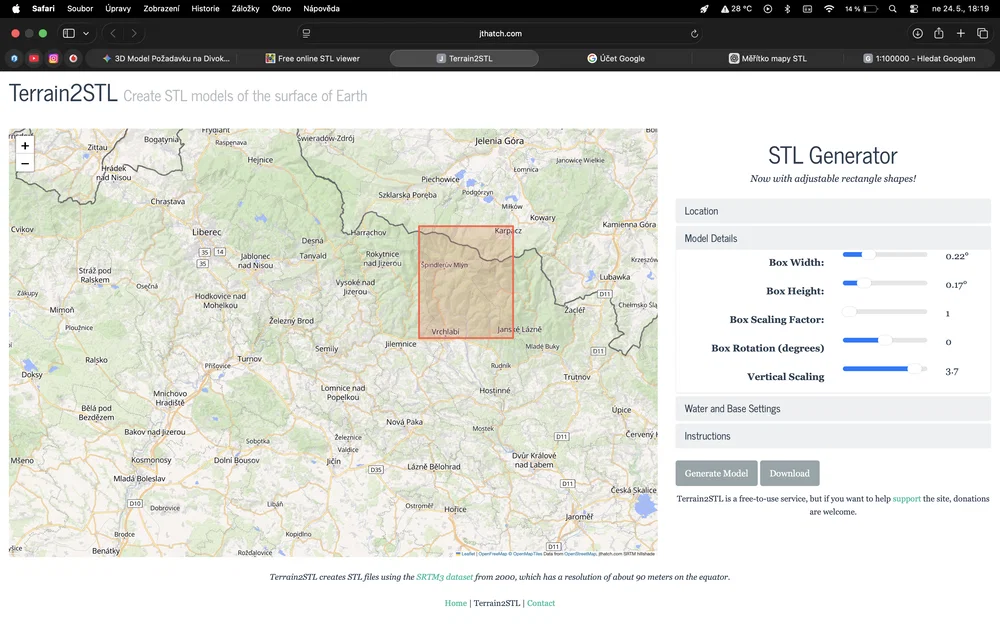Click the red selection box on map
Screen dimensions: 1000x625
[466, 282]
